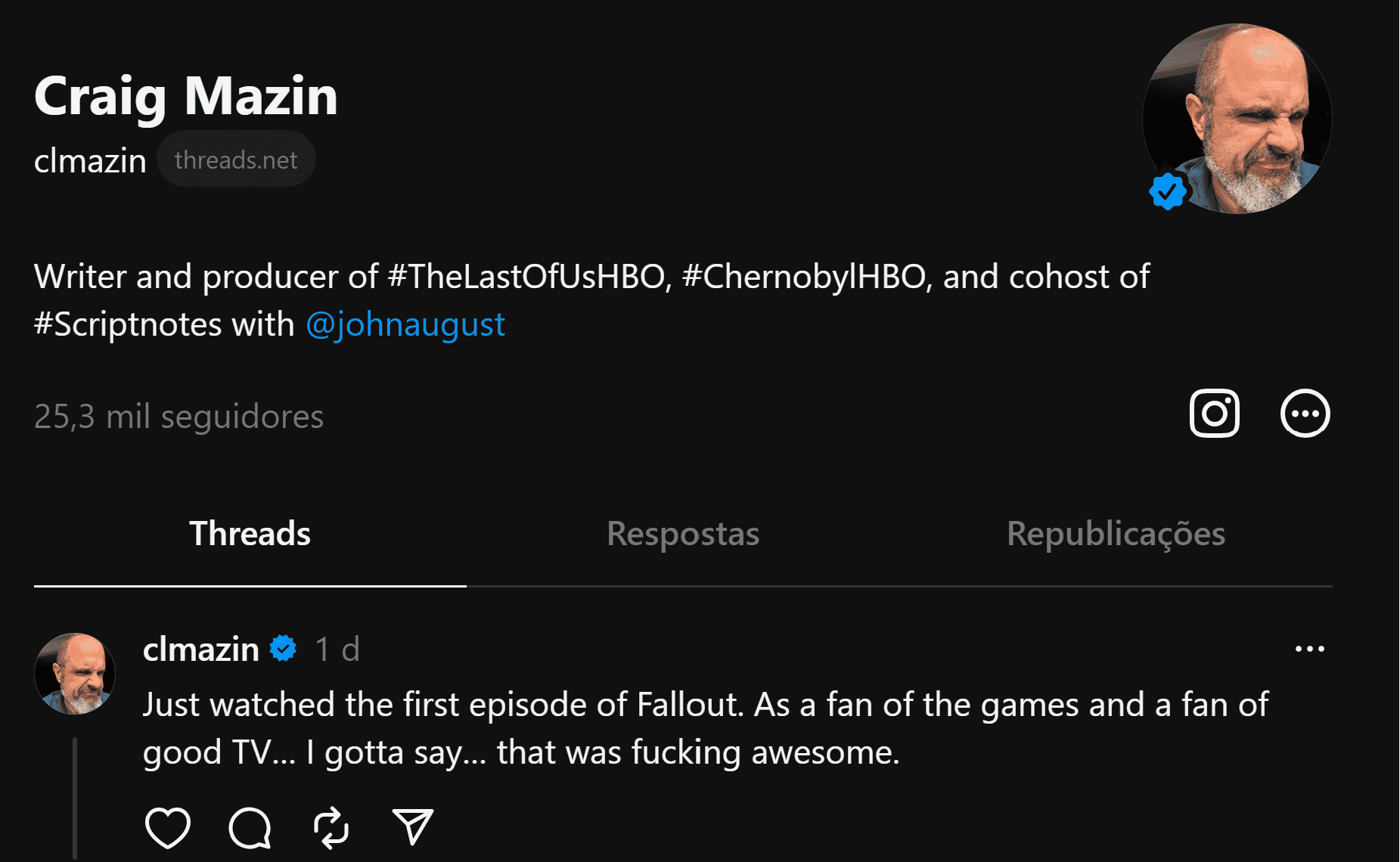Image resolution: width=1400 pixels, height=862 pixels.
Task: Open the Instagram profile icon
Action: pos(1214,414)
